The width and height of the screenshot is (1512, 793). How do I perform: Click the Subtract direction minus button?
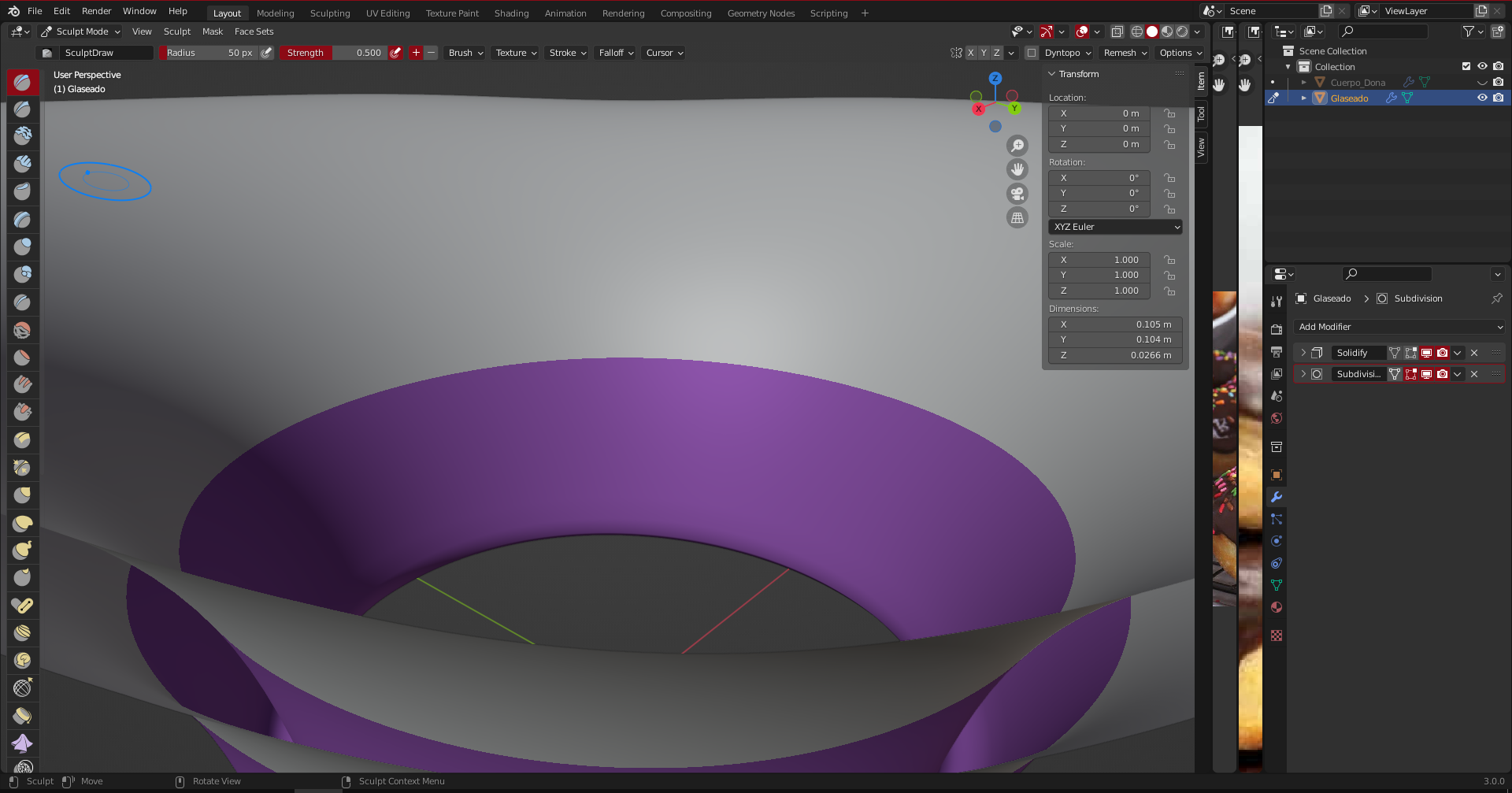coord(432,53)
